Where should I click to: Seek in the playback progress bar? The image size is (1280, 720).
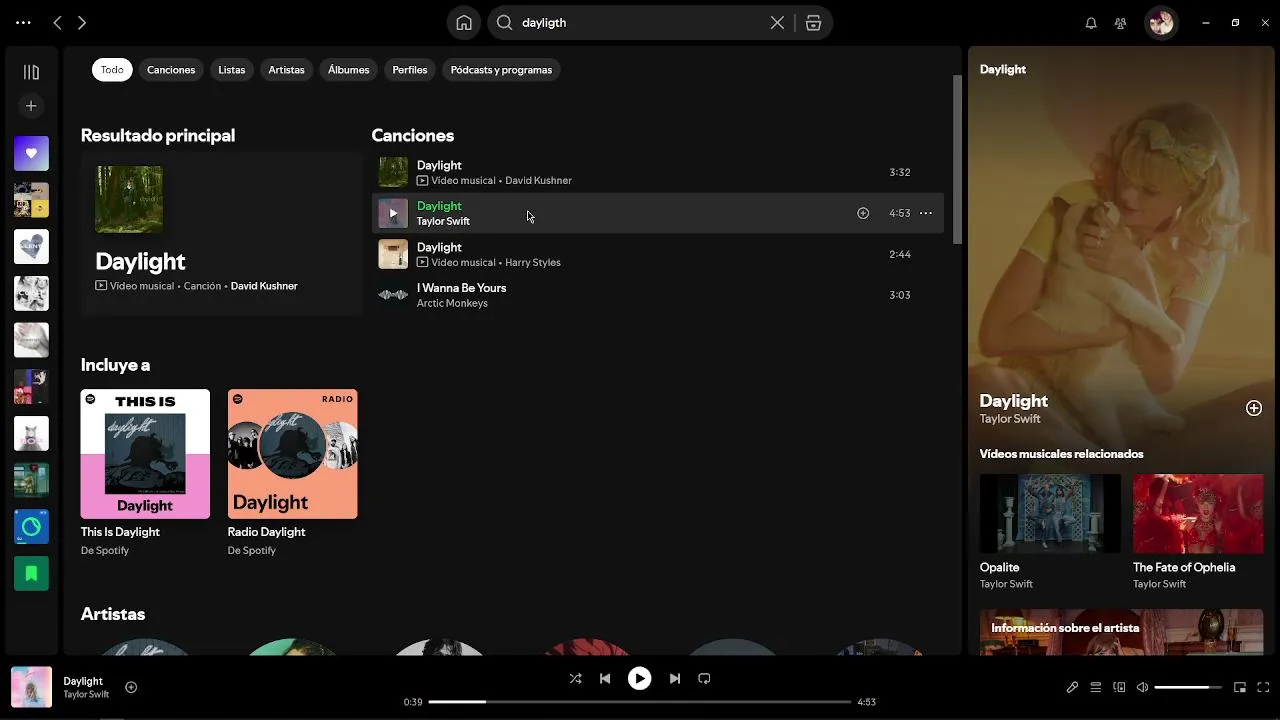pyautogui.click(x=640, y=702)
